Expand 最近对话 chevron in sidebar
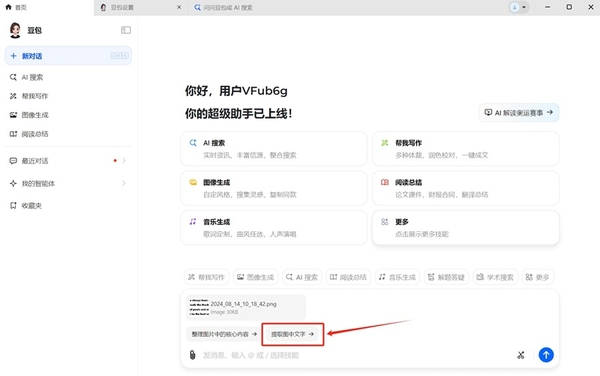Image resolution: width=600 pixels, height=376 pixels. [x=124, y=161]
